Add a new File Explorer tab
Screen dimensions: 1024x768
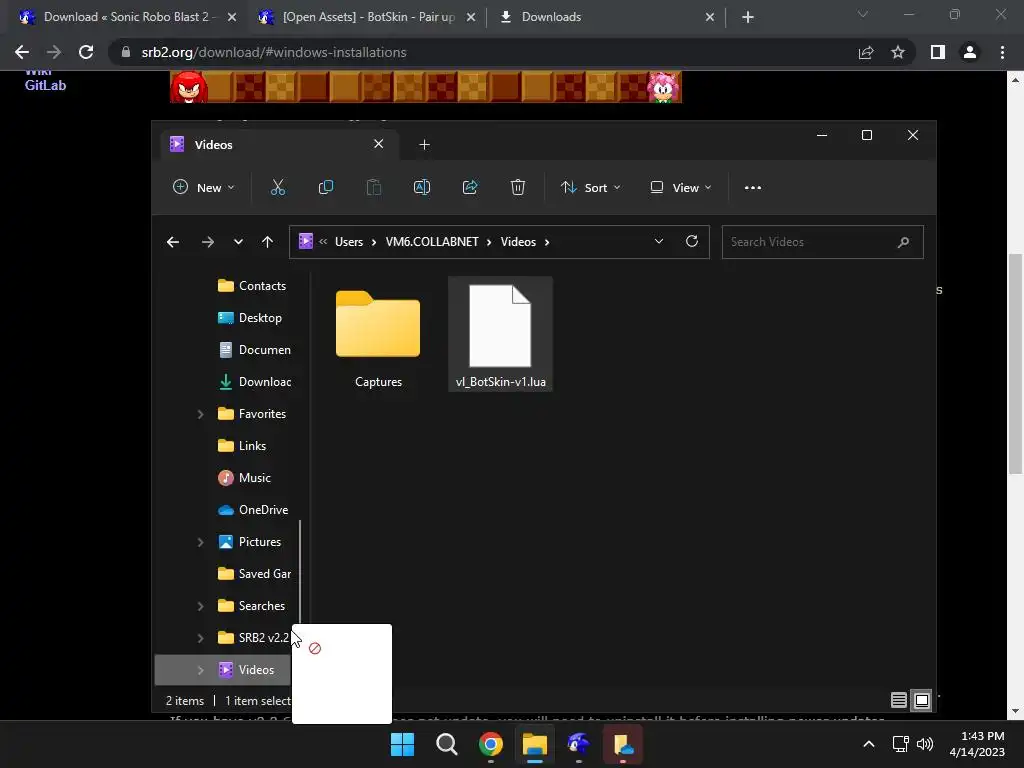click(424, 144)
